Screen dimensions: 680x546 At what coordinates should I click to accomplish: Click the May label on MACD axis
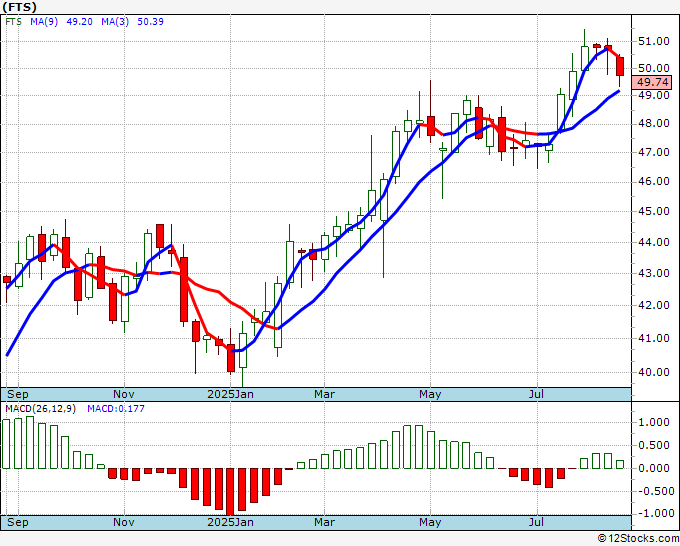point(430,522)
